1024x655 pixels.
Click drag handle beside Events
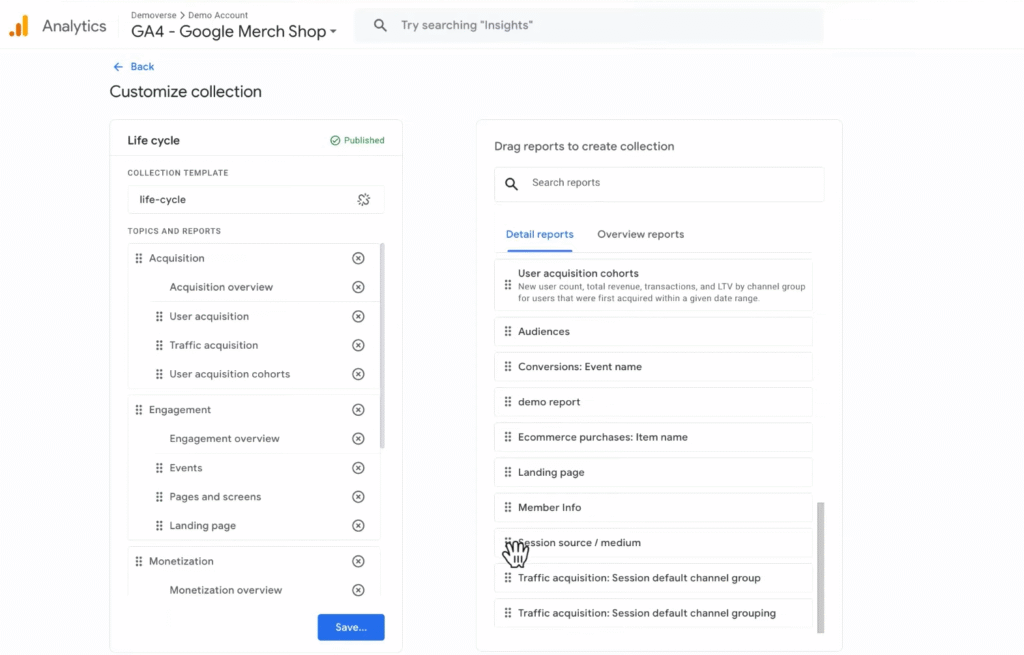coord(159,468)
